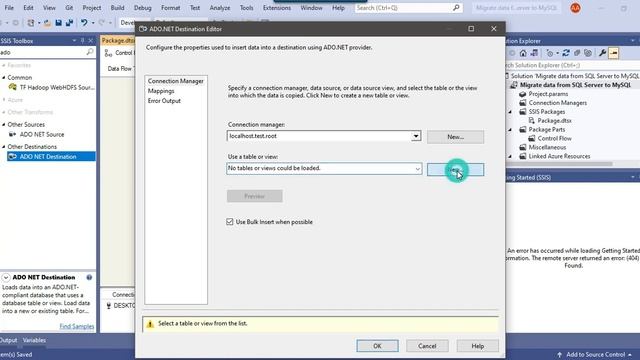Screen dimensions: 640x360
Task: Select ADO NET Destination in toolbox
Action: click(x=51, y=157)
